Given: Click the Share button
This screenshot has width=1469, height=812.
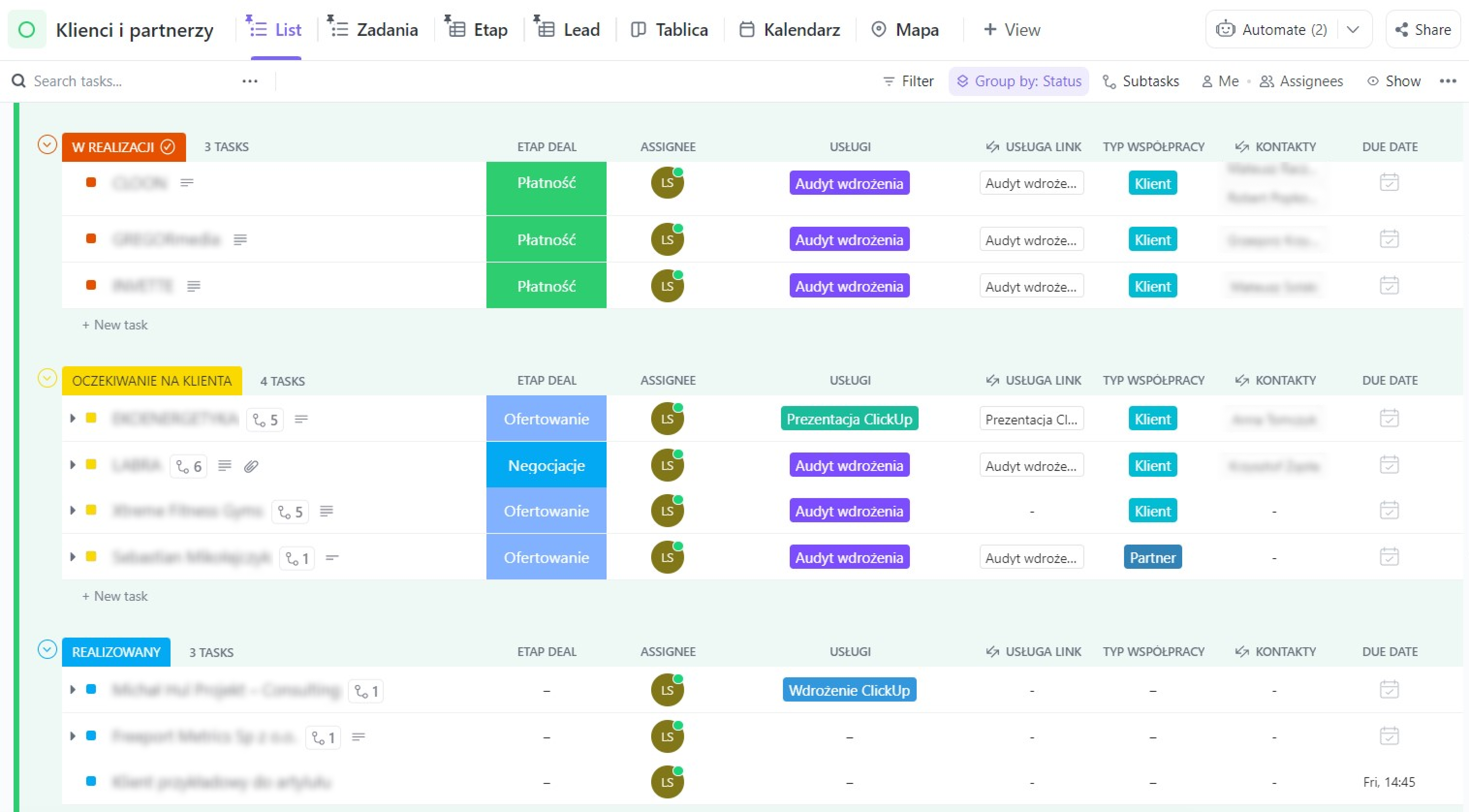Looking at the screenshot, I should click(1423, 29).
